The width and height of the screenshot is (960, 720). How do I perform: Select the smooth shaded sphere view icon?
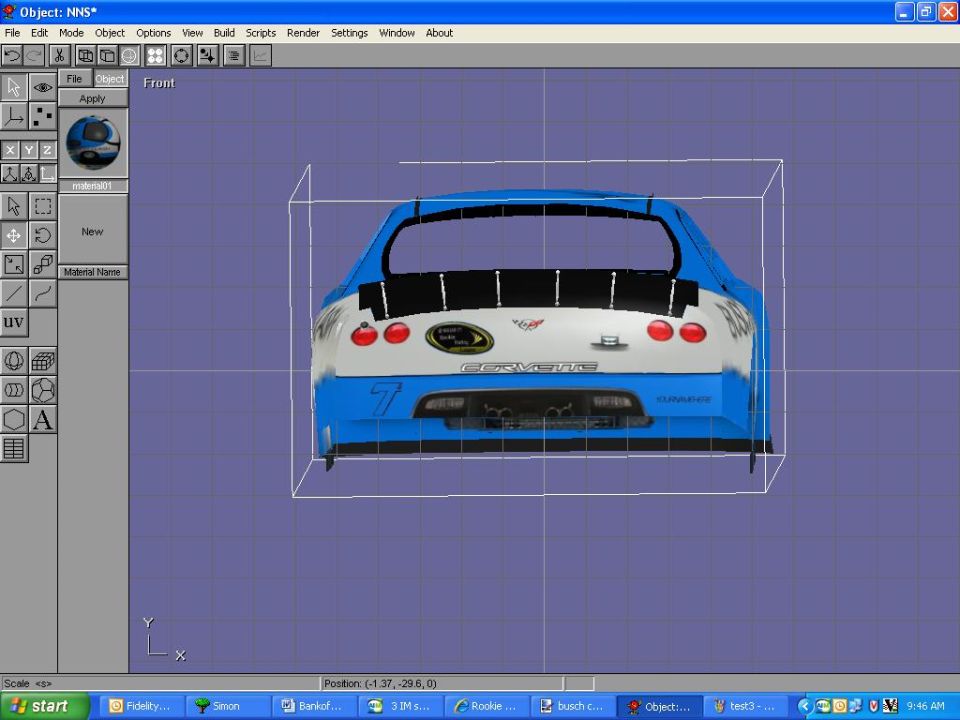coord(129,56)
